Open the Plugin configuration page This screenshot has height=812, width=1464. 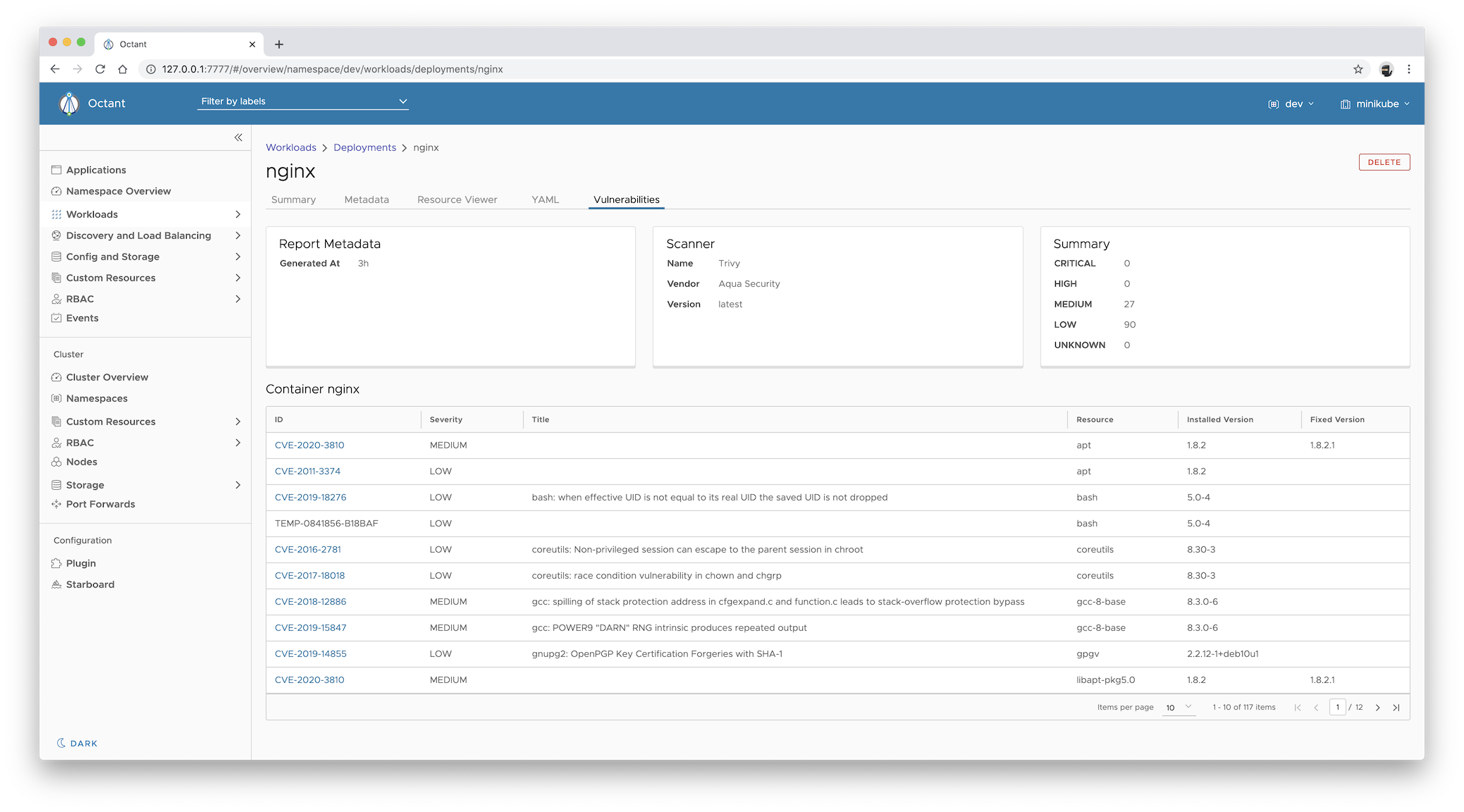81,563
